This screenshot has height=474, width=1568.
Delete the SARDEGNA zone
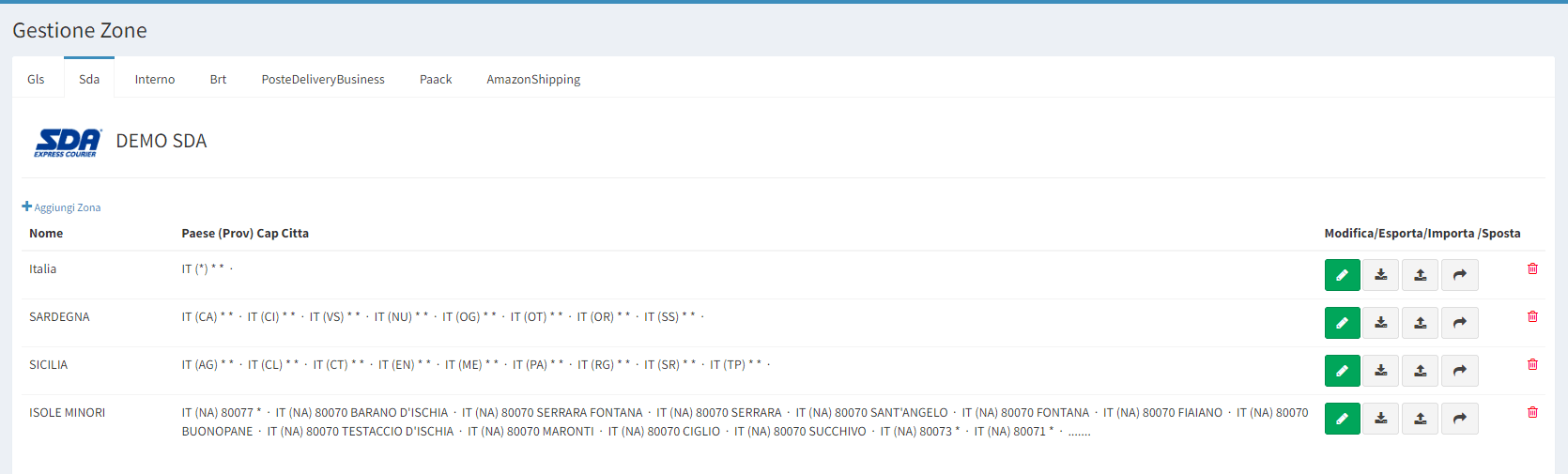pos(1532,317)
